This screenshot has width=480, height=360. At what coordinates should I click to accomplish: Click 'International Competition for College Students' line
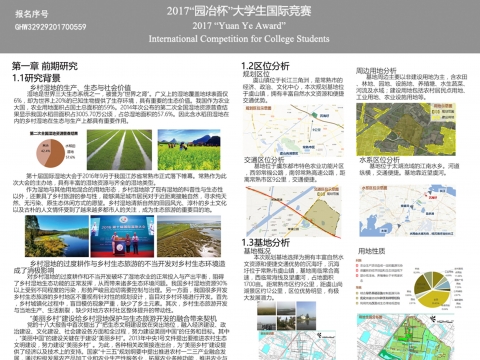(x=239, y=39)
